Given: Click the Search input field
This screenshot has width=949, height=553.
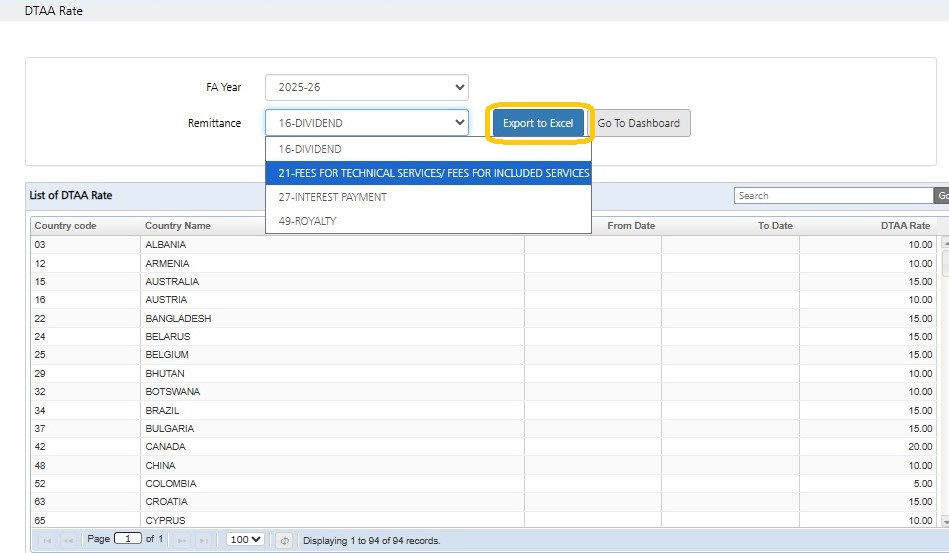Looking at the screenshot, I should tap(833, 196).
